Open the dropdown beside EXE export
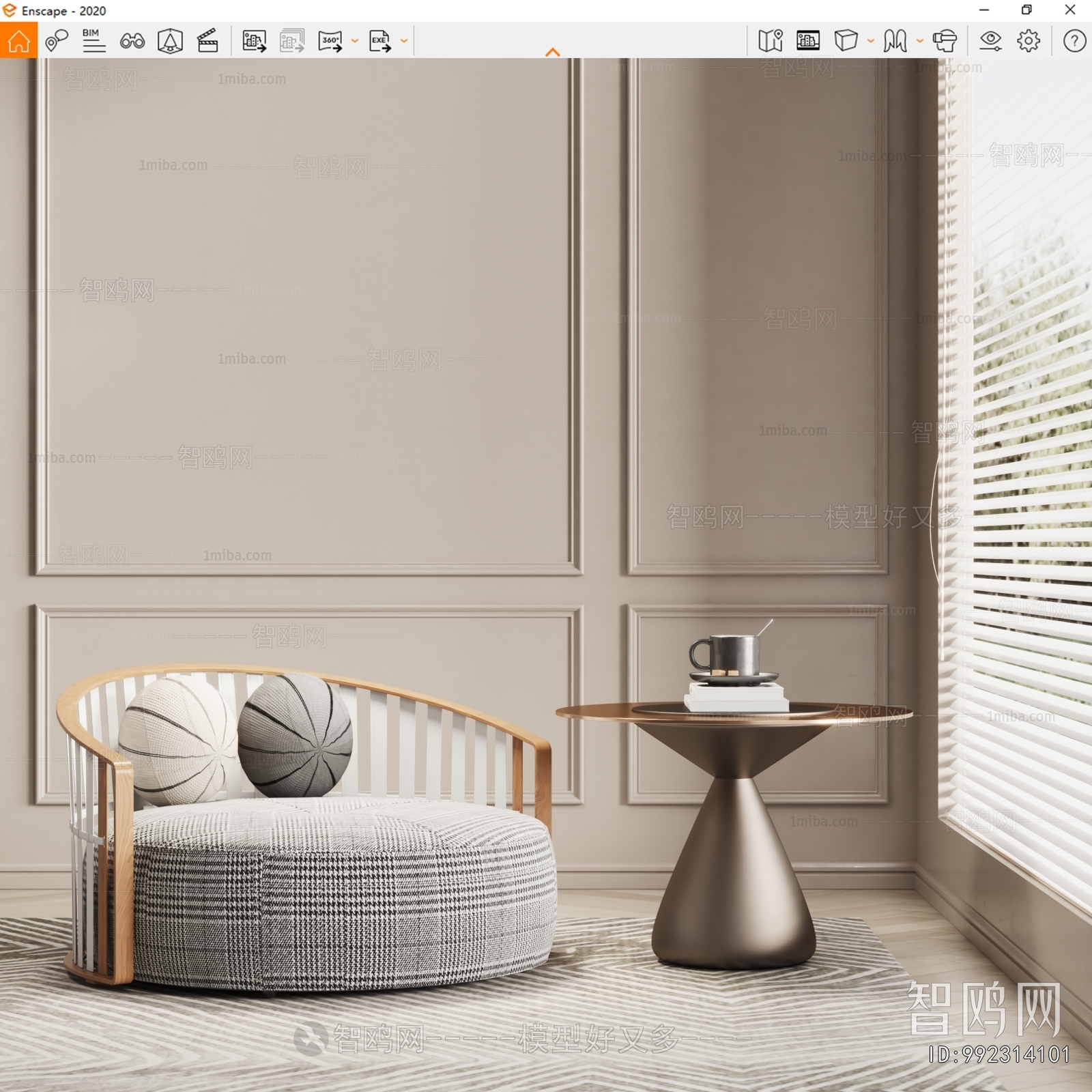Viewport: 1092px width, 1092px height. tap(403, 41)
